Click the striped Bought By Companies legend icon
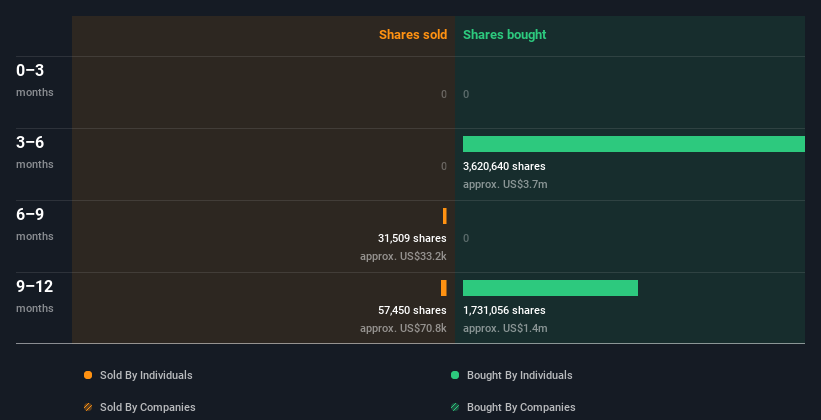 point(455,407)
